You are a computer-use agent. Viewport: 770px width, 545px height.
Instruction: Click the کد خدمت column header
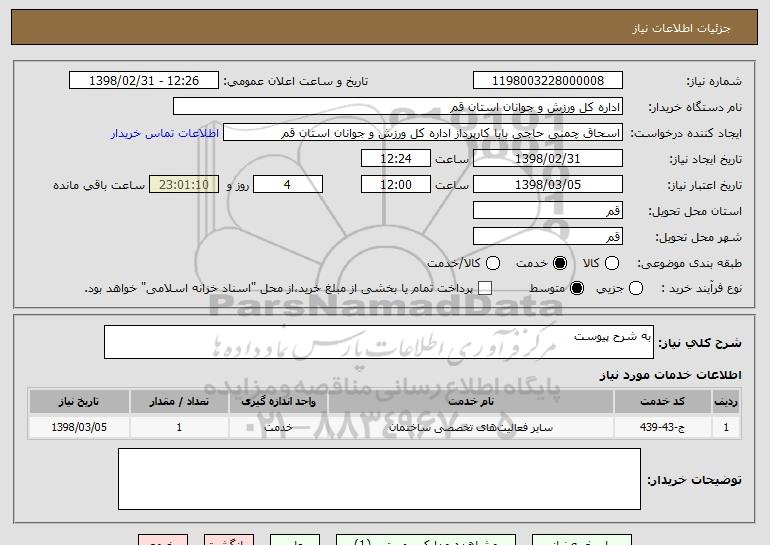(662, 402)
